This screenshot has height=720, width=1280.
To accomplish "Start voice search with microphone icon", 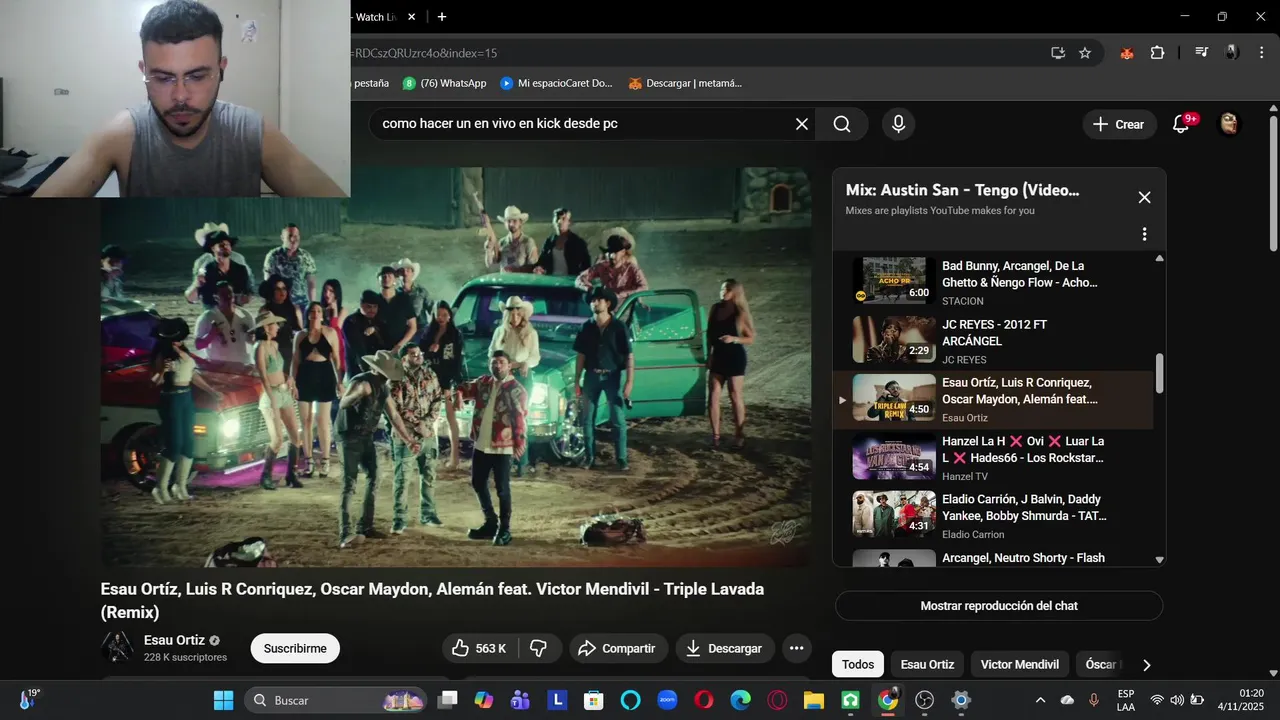I will click(898, 124).
